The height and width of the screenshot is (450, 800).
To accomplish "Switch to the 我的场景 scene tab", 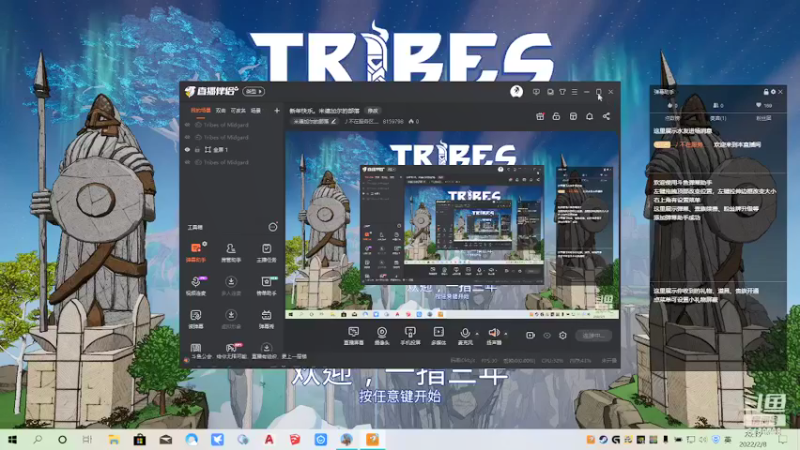I will [200, 110].
